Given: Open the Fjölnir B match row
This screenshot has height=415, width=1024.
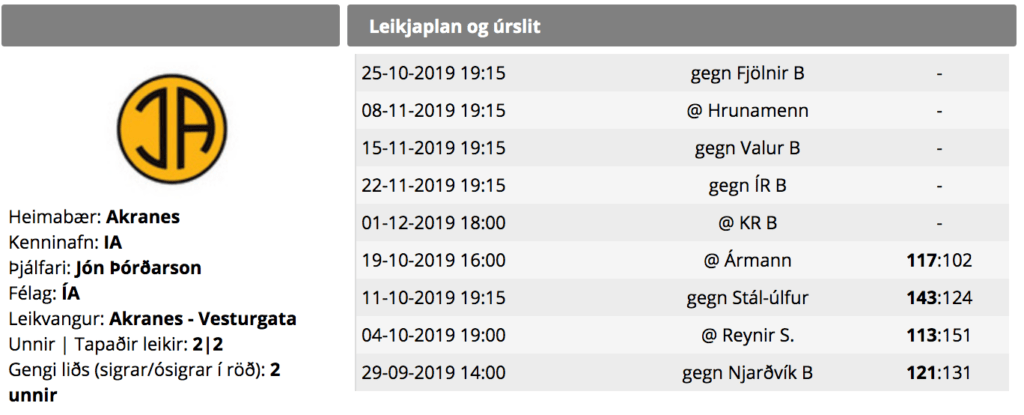Looking at the screenshot, I should point(682,73).
